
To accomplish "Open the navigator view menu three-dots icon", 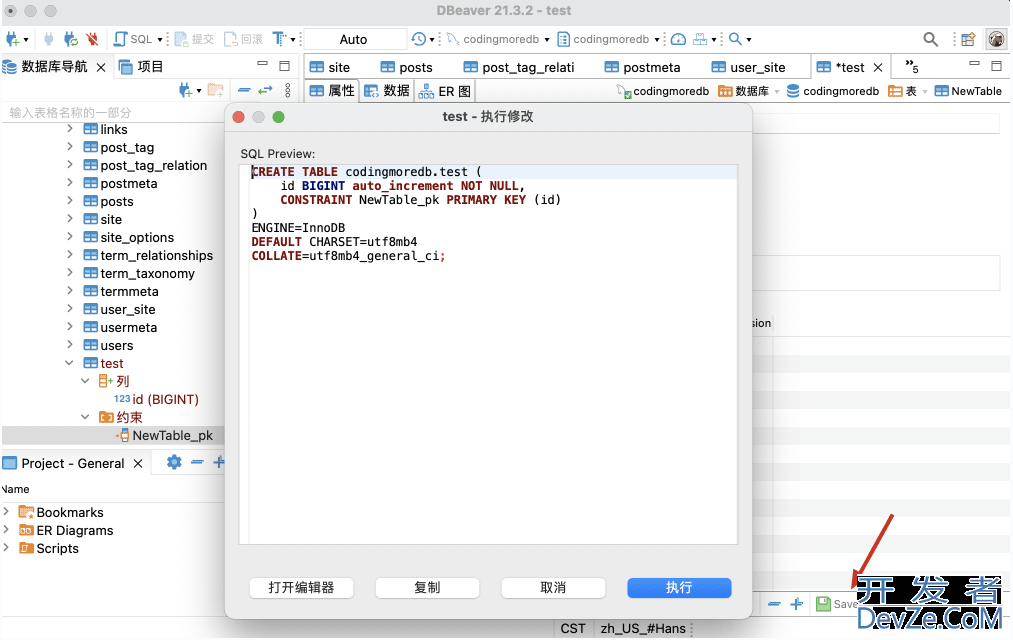I will [x=287, y=90].
